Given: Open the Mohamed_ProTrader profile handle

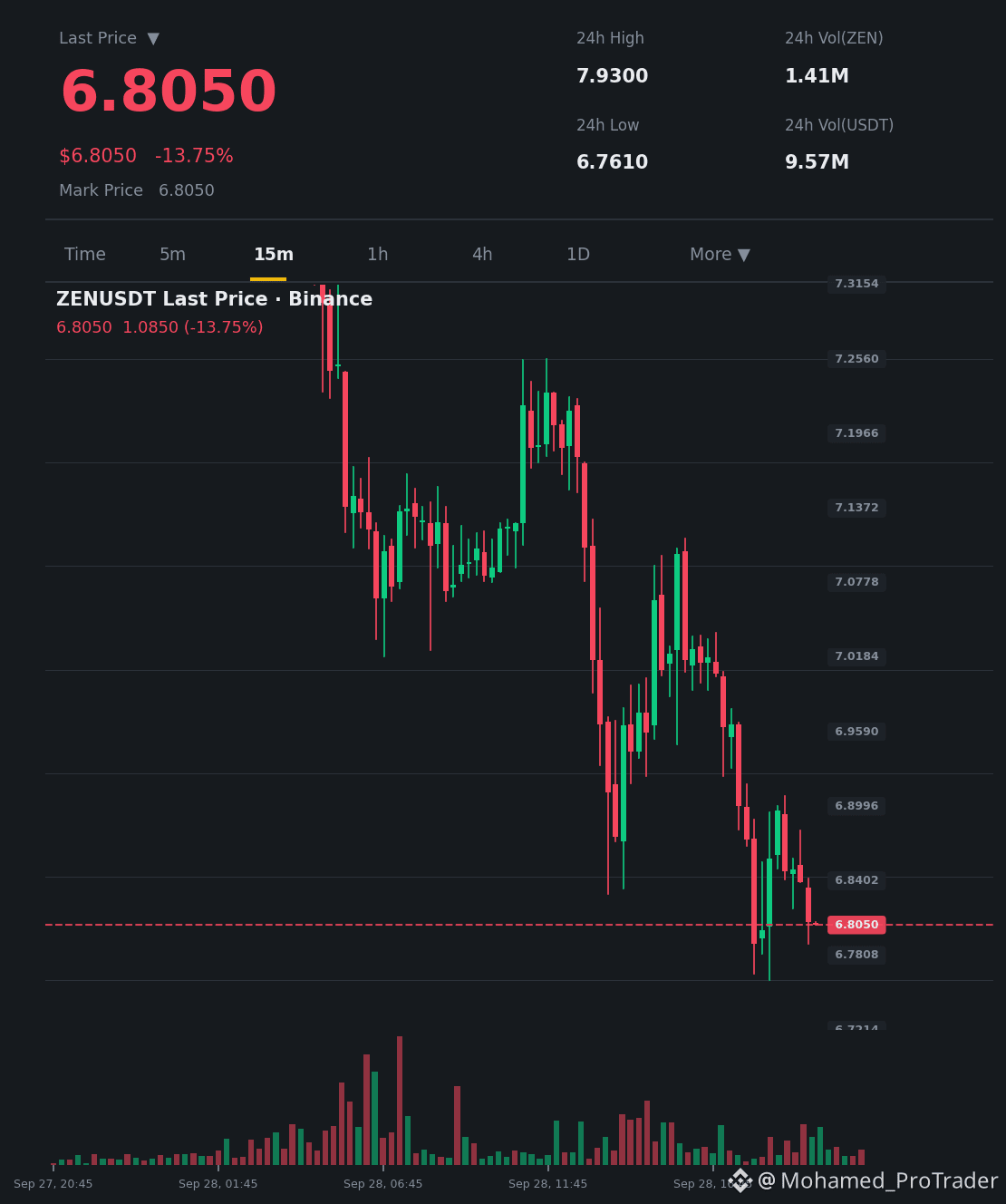Looking at the screenshot, I should (x=877, y=1180).
